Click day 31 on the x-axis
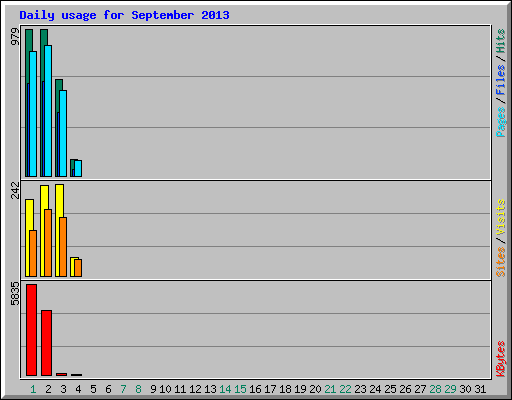 tap(480, 389)
